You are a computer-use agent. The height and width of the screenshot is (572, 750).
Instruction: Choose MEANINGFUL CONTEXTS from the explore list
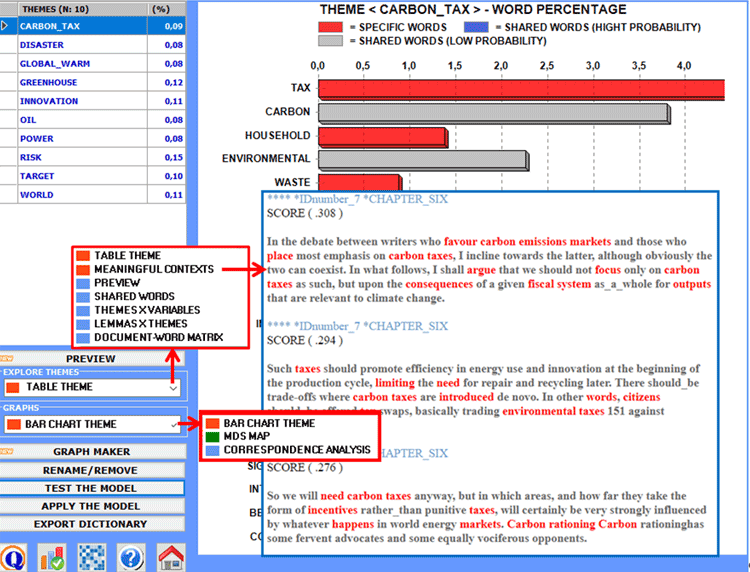146,269
